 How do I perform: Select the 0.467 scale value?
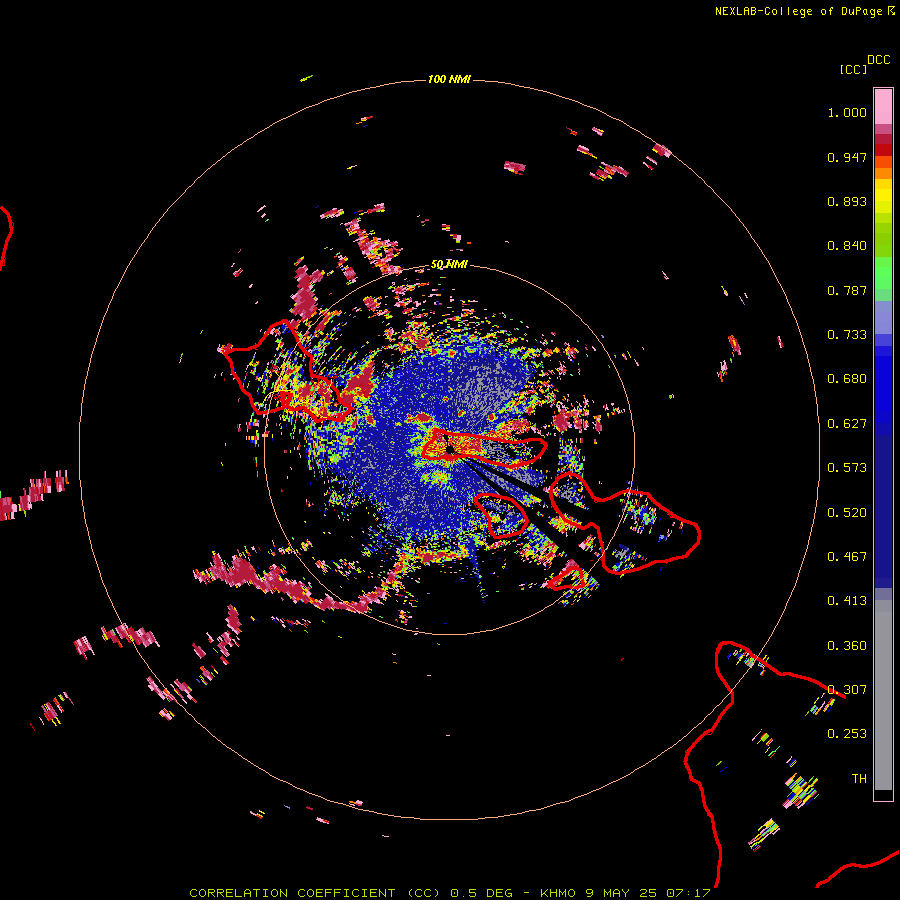pyautogui.click(x=847, y=557)
